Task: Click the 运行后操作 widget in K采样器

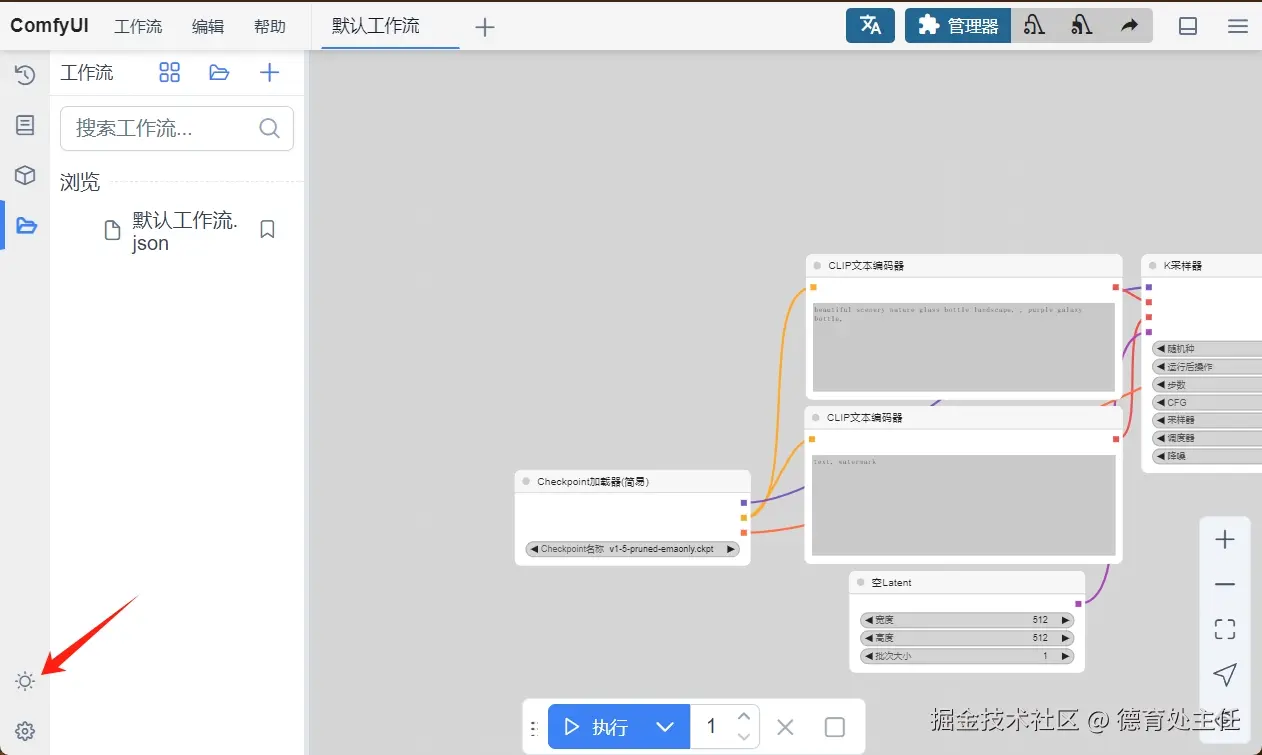Action: [x=1207, y=367]
